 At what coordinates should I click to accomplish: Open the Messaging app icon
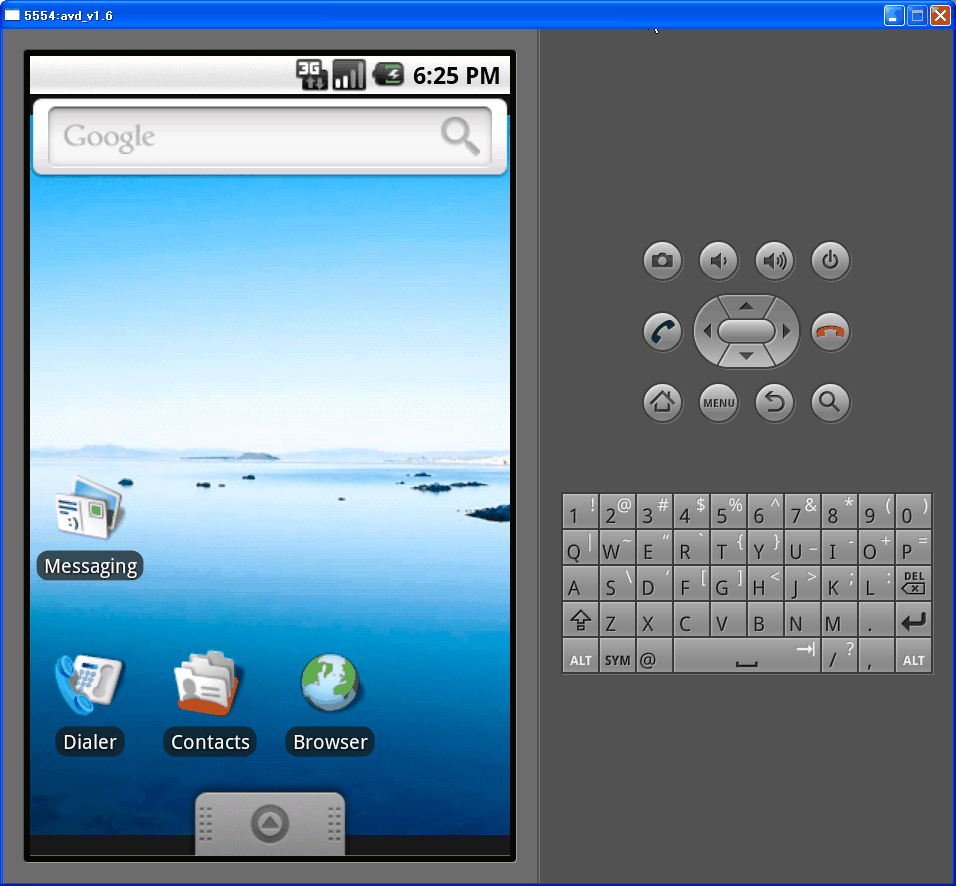(x=90, y=507)
